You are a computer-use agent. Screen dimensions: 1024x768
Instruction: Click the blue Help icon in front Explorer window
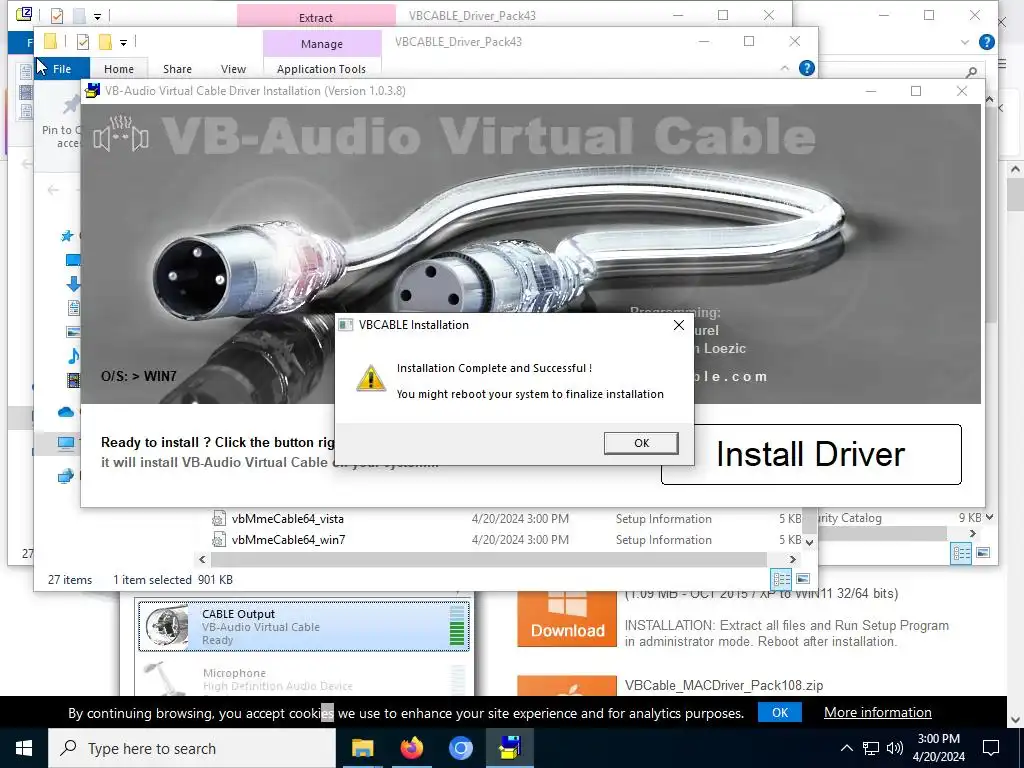point(807,68)
